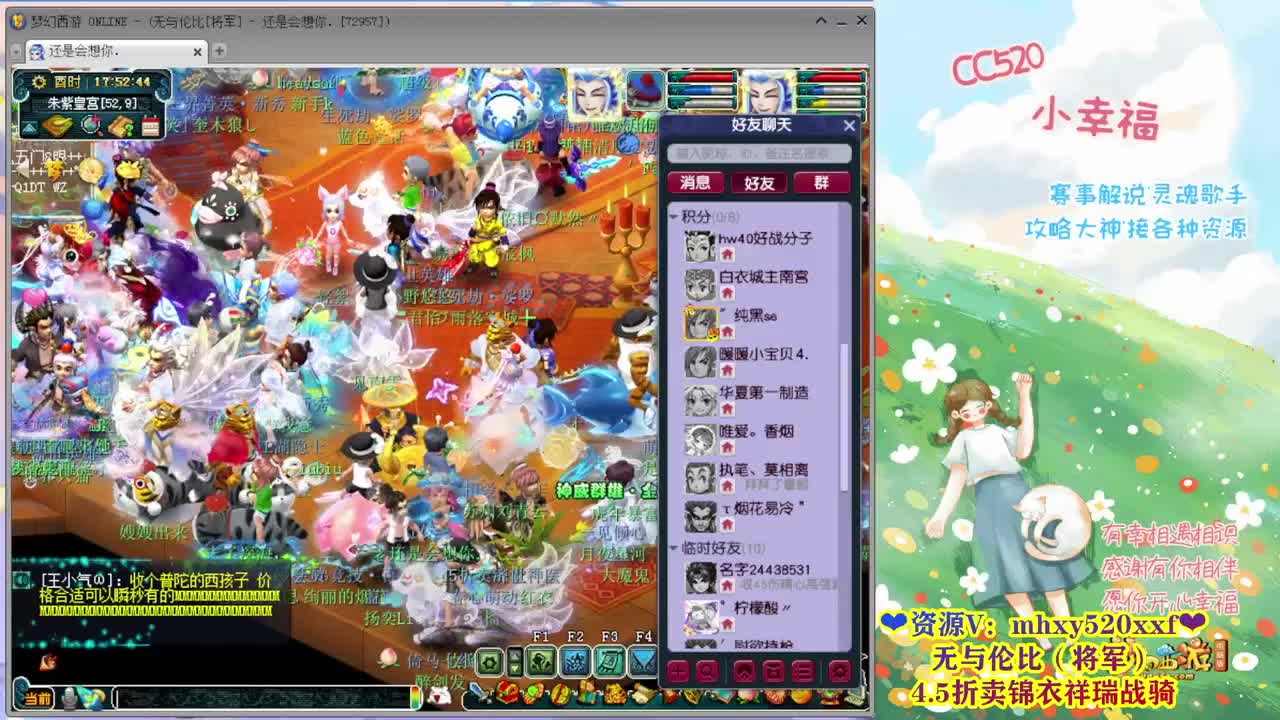This screenshot has height=720, width=1280.
Task: Click the avatar of 白衣城主南宫
Action: (700, 284)
